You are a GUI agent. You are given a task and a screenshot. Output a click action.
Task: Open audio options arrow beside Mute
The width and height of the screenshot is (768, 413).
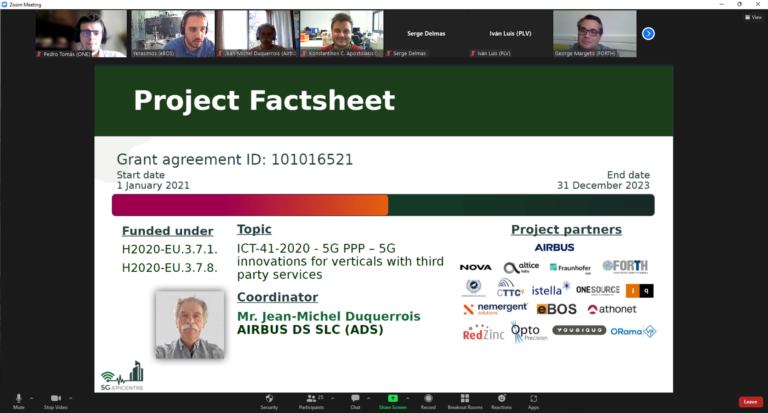click(x=31, y=398)
